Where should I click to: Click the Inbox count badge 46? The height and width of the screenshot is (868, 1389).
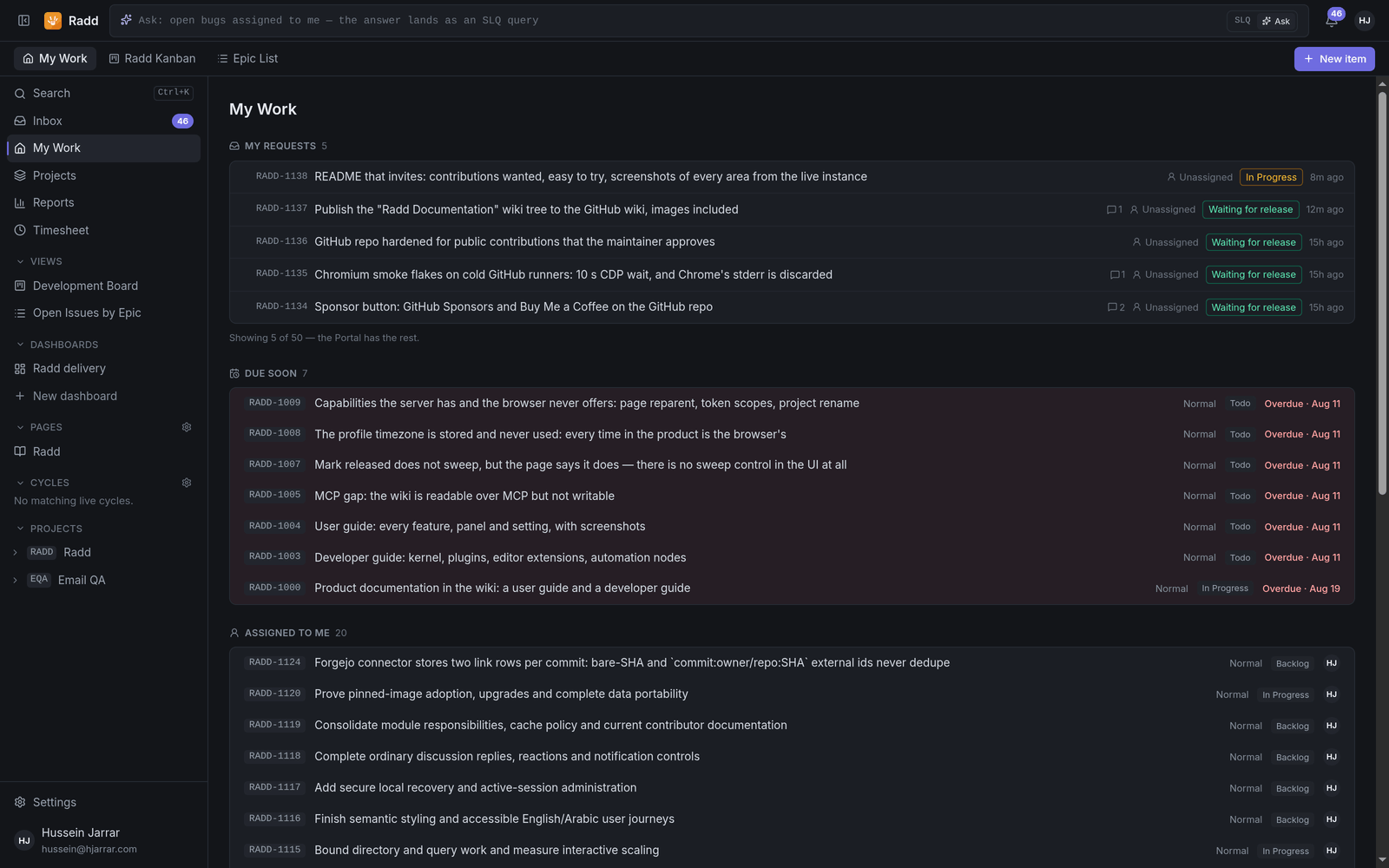coord(182,122)
